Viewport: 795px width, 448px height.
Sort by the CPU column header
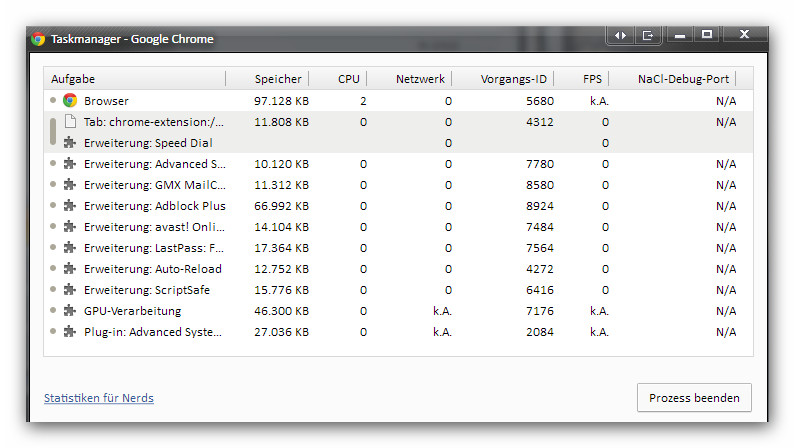tap(338, 79)
